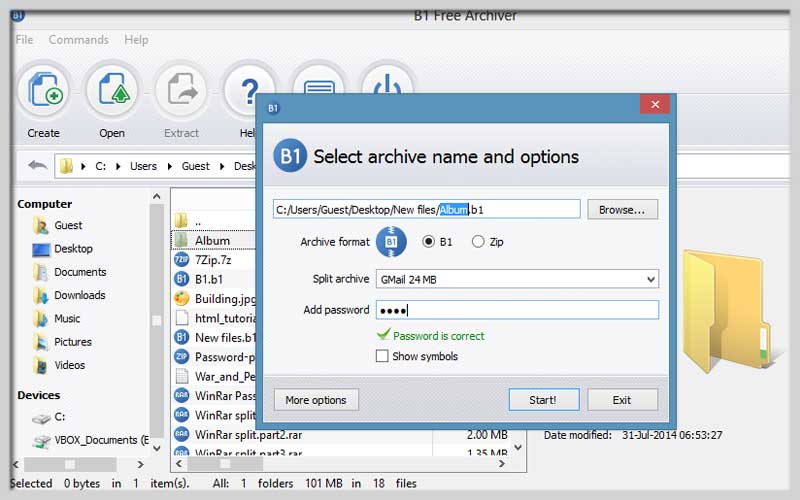Screen dimensions: 800x500
Task: Open Guest folder in Computer sidebar
Action: coord(68,226)
